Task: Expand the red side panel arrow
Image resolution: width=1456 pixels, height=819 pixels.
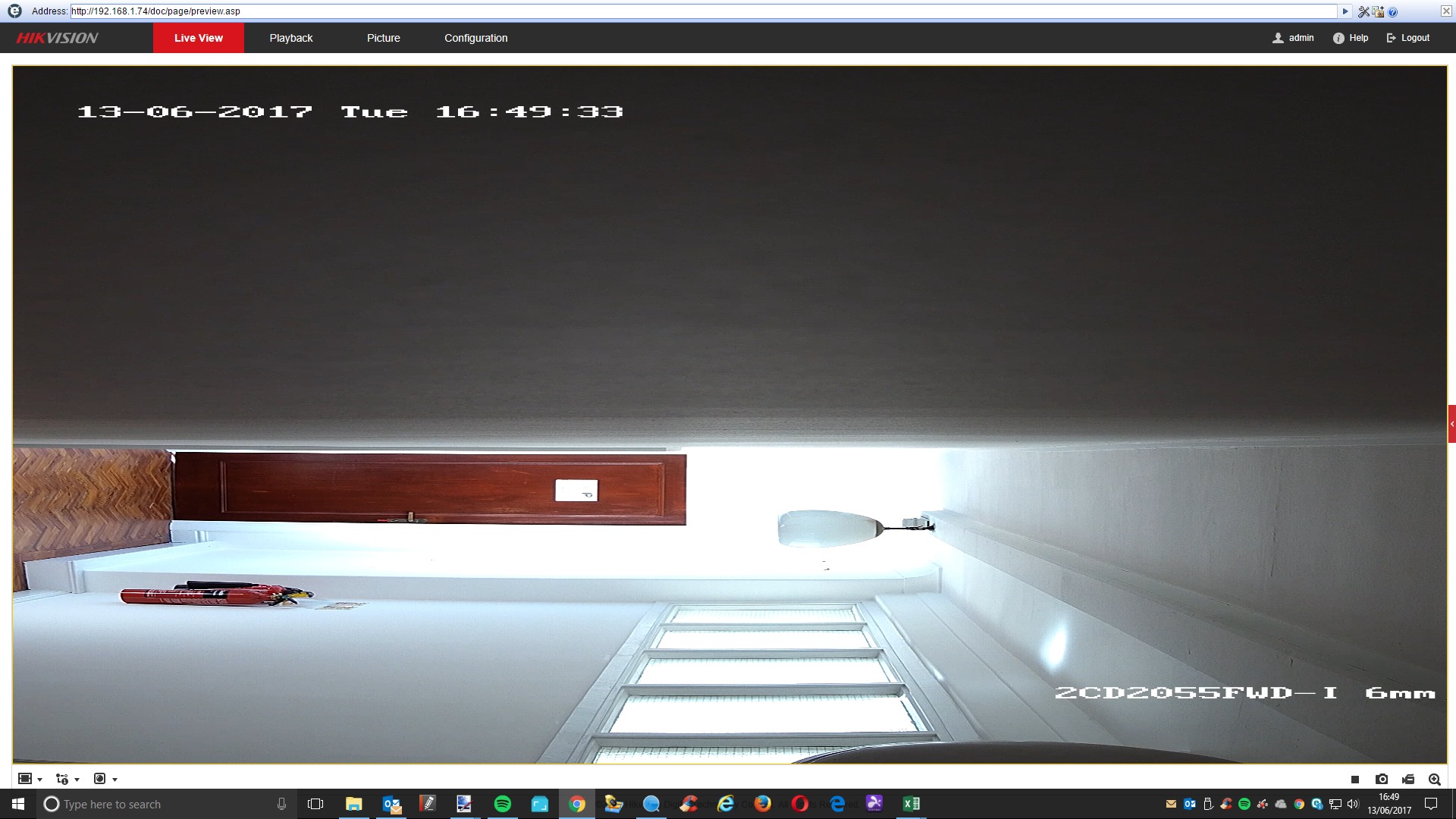Action: [x=1451, y=424]
